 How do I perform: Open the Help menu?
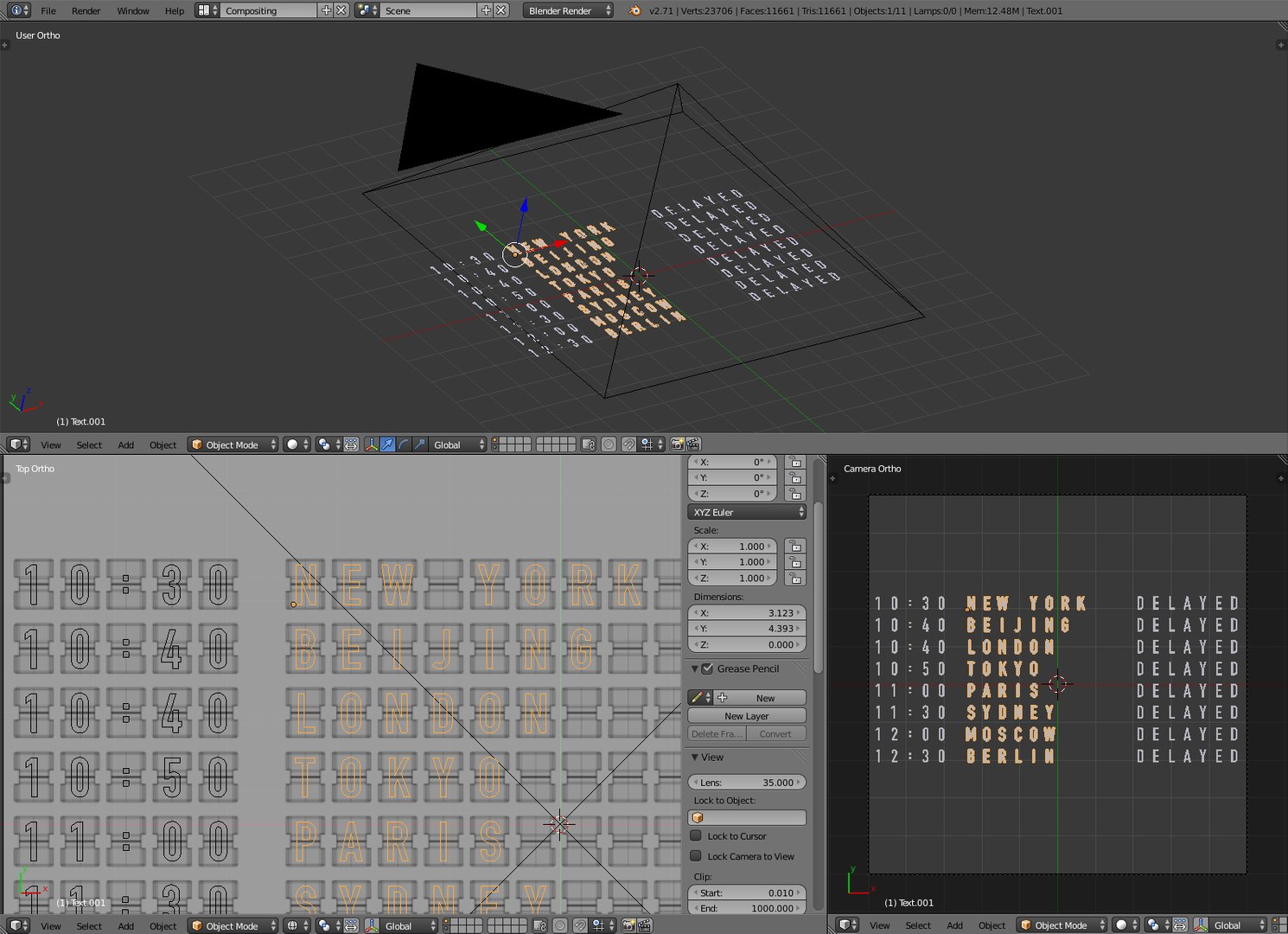[x=175, y=10]
